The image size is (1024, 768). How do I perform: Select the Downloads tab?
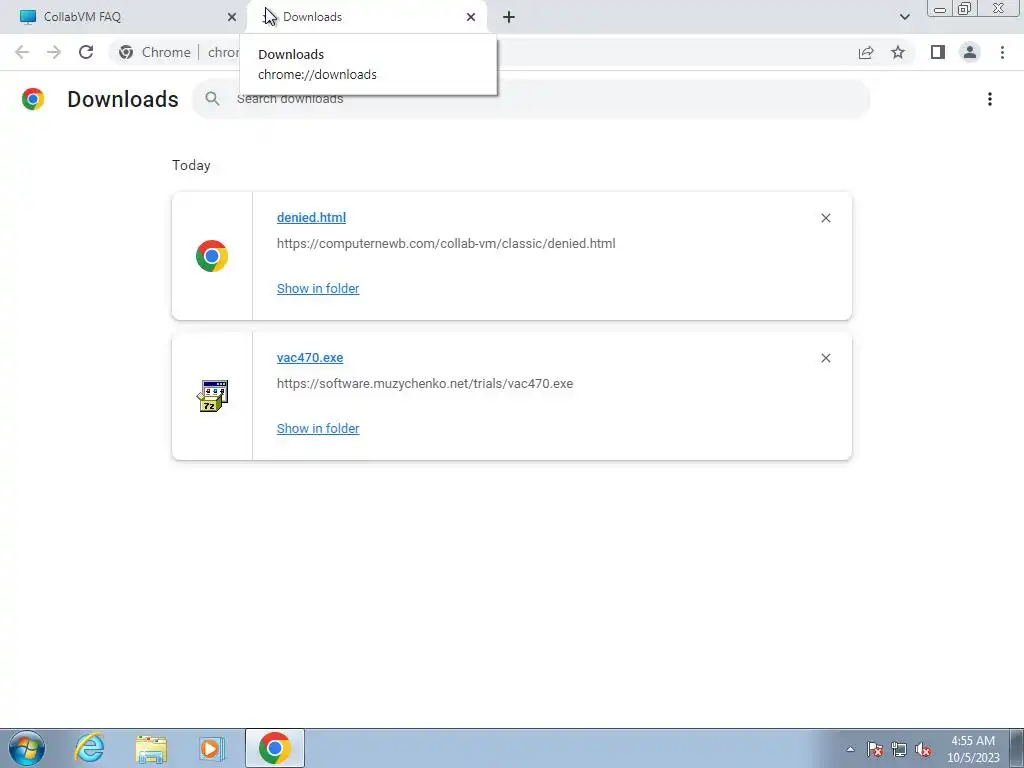[x=366, y=17]
